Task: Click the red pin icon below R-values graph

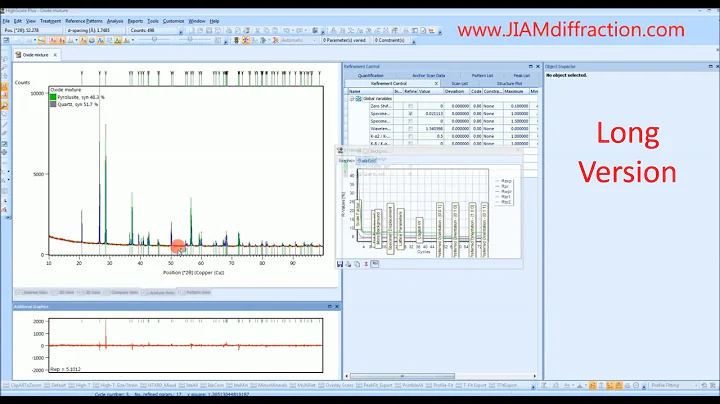Action: [x=366, y=264]
